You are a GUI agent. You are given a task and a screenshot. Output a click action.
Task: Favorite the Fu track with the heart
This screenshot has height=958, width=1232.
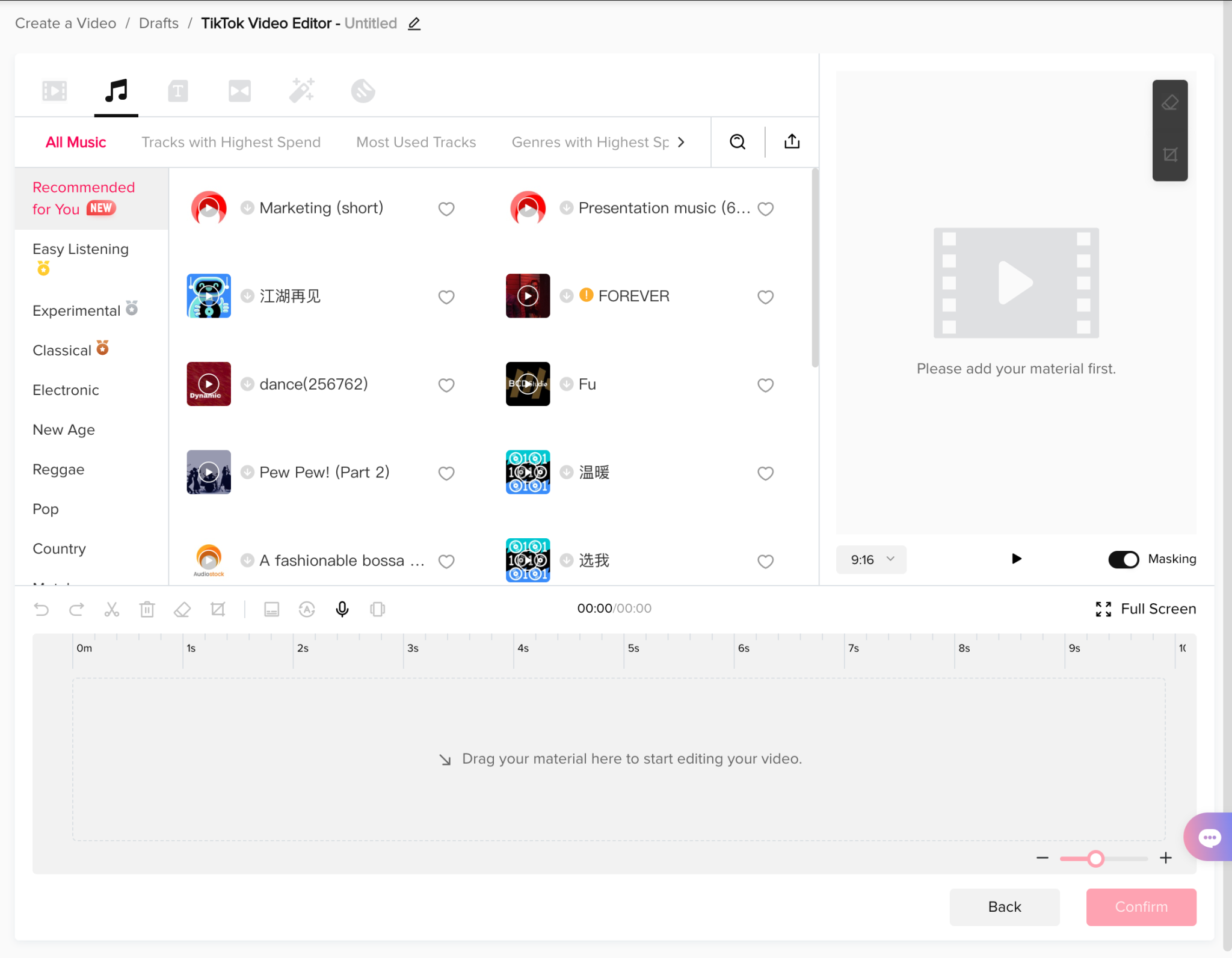click(x=765, y=385)
